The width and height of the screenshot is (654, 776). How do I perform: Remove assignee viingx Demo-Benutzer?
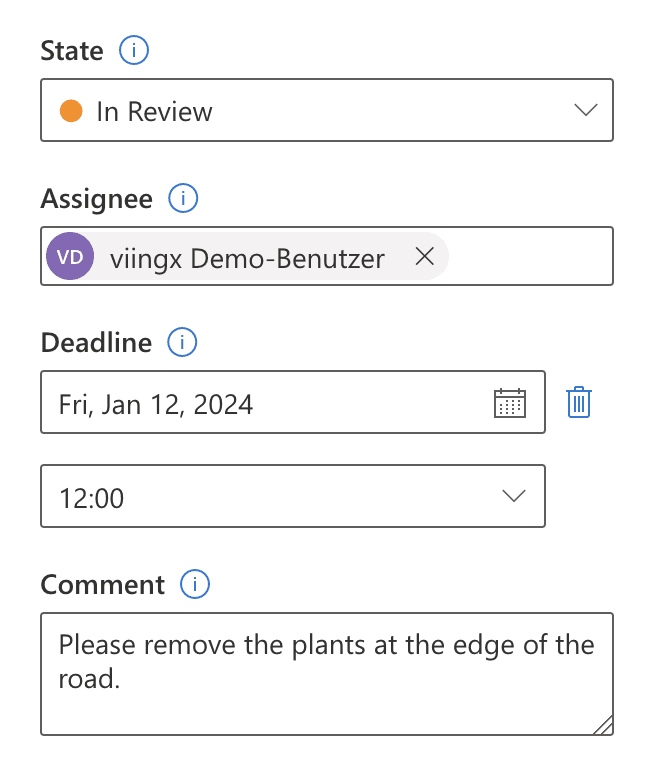pos(424,258)
